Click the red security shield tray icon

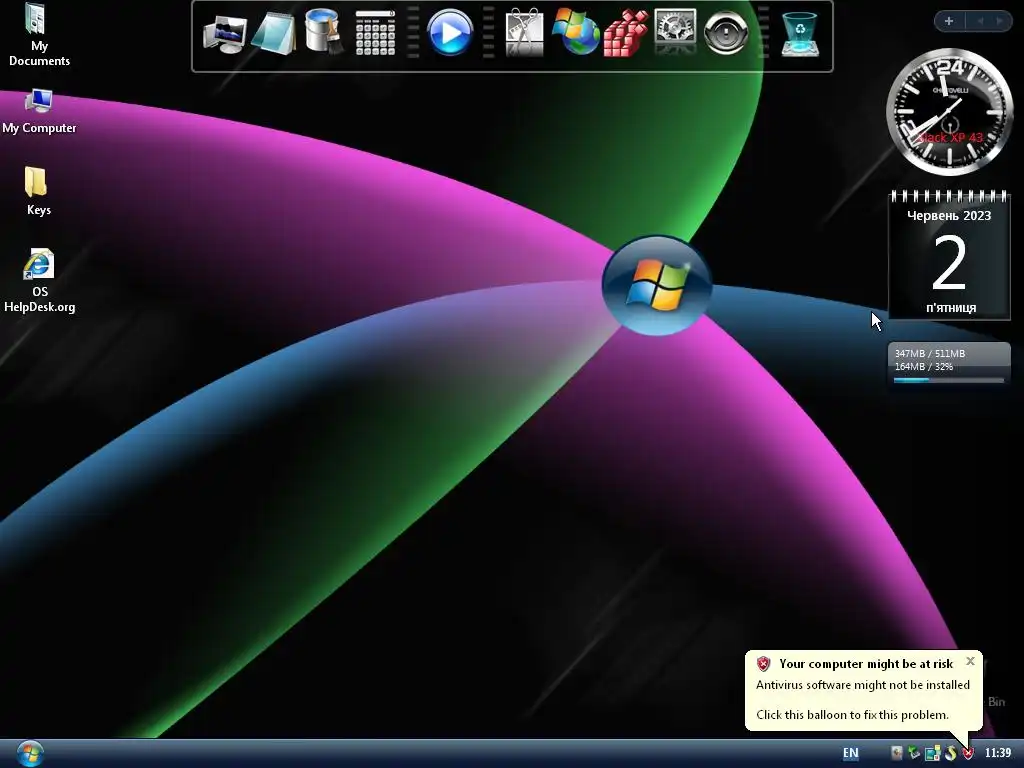[x=968, y=753]
